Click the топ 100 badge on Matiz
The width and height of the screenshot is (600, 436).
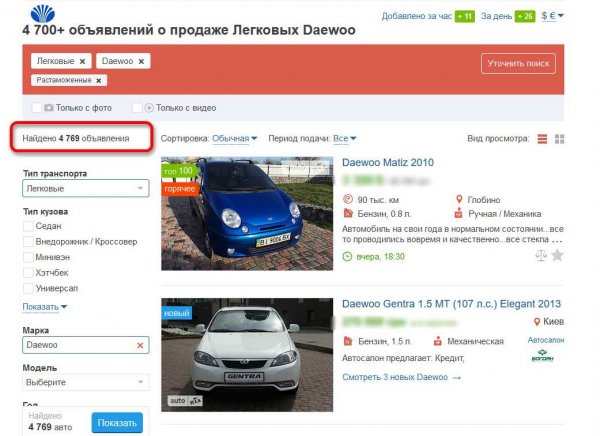coord(178,171)
